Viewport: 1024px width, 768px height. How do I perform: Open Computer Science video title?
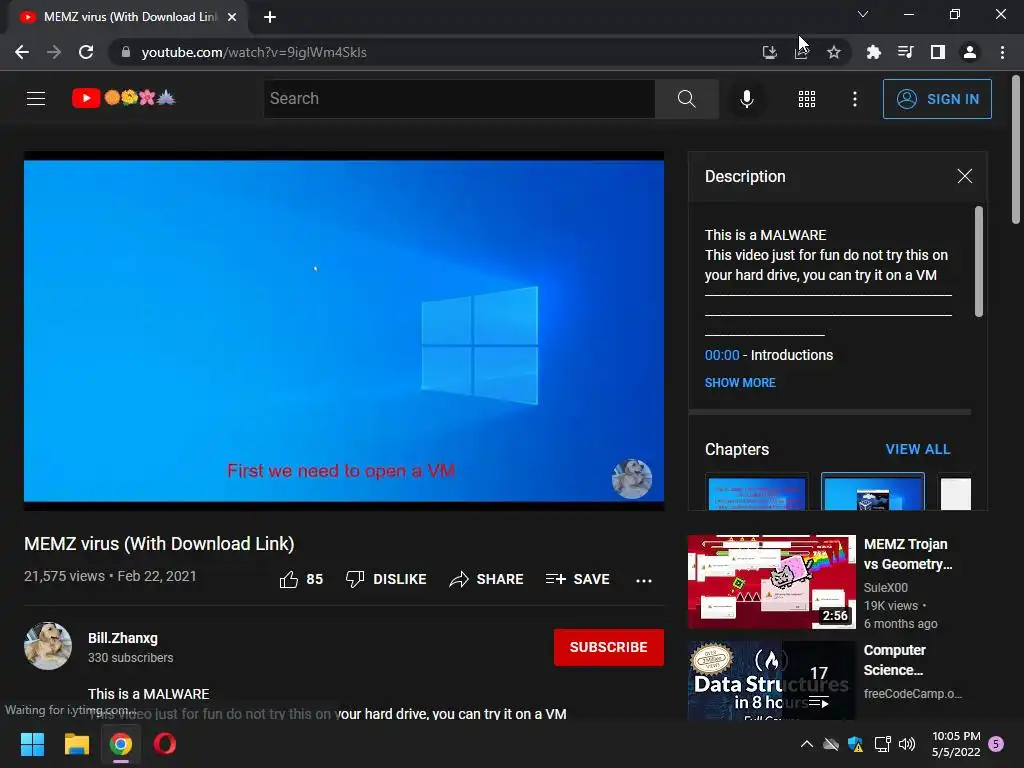coord(894,660)
